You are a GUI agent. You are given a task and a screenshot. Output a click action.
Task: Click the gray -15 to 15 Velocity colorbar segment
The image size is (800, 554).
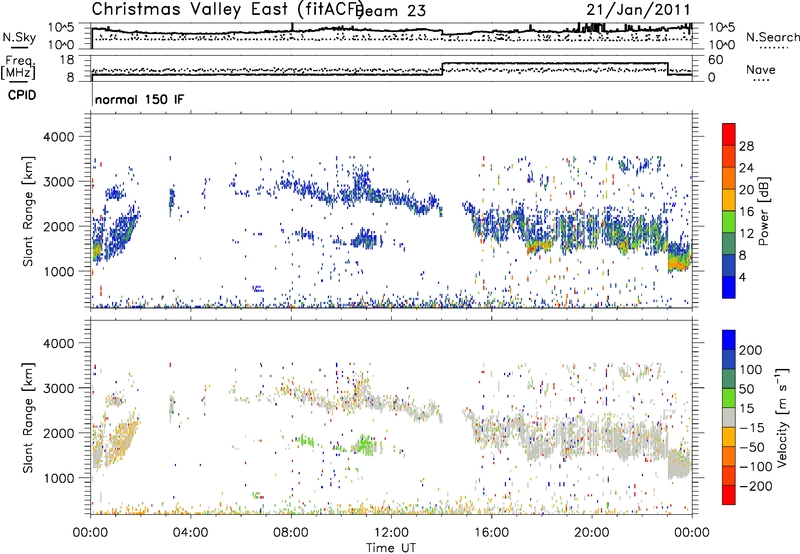point(729,417)
